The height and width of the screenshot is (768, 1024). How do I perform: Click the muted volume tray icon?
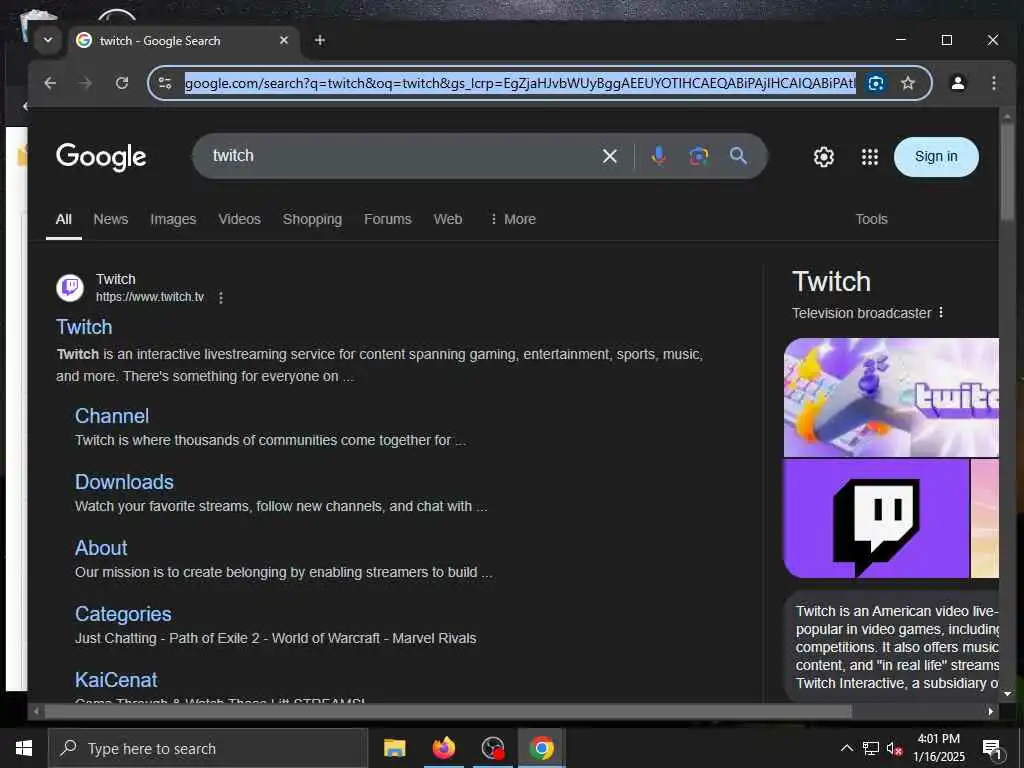click(x=894, y=748)
